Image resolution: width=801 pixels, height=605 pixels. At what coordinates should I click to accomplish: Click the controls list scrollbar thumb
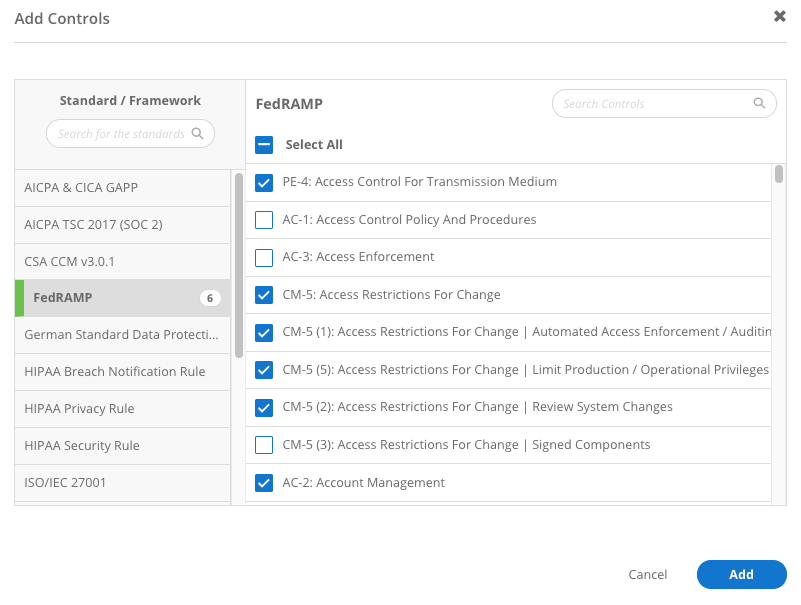[x=779, y=175]
